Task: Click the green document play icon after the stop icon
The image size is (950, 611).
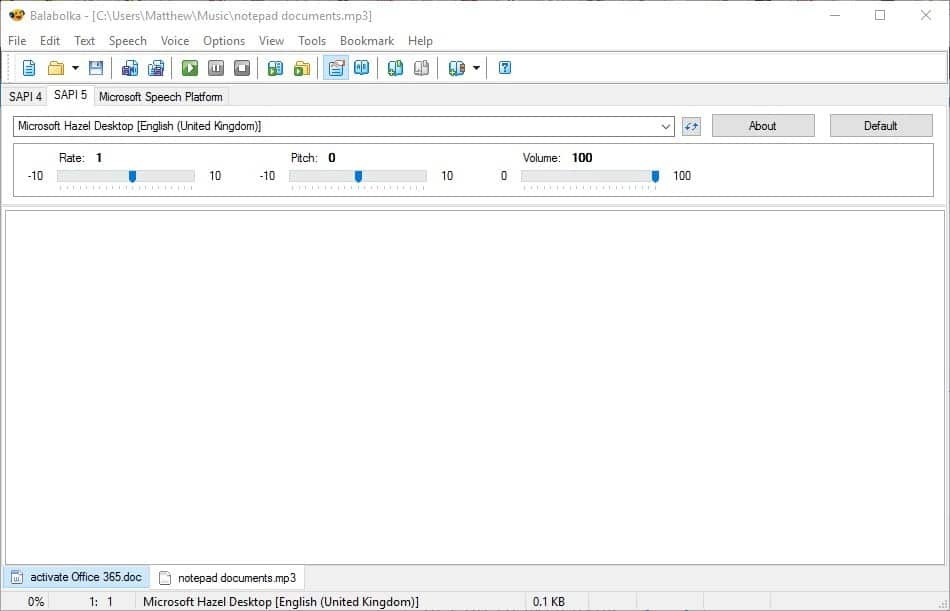Action: click(x=275, y=68)
